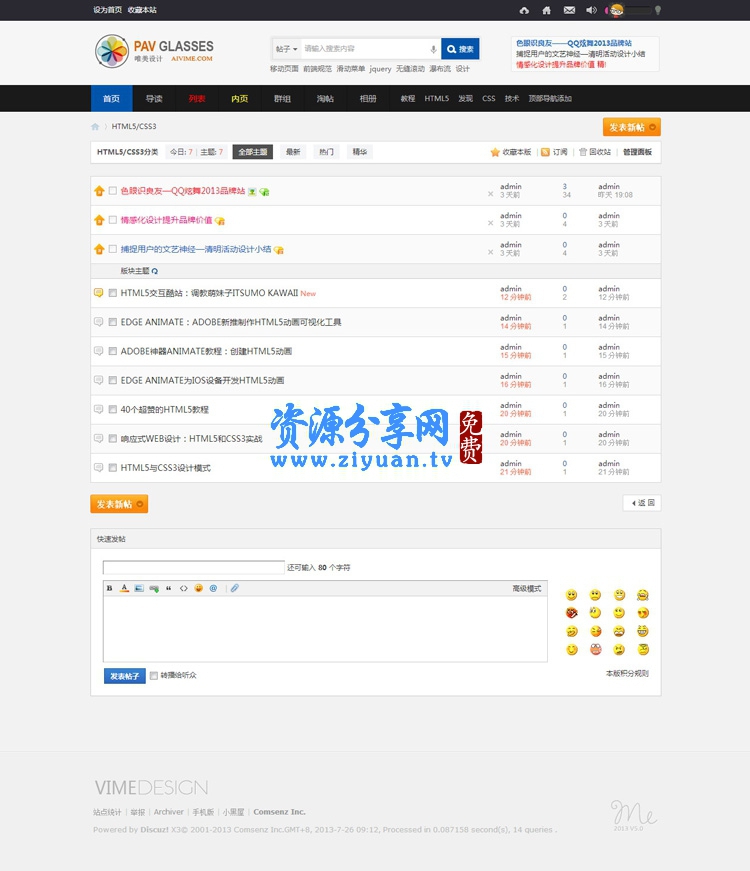Click the insert image icon in editor
750x871 pixels.
tap(139, 588)
